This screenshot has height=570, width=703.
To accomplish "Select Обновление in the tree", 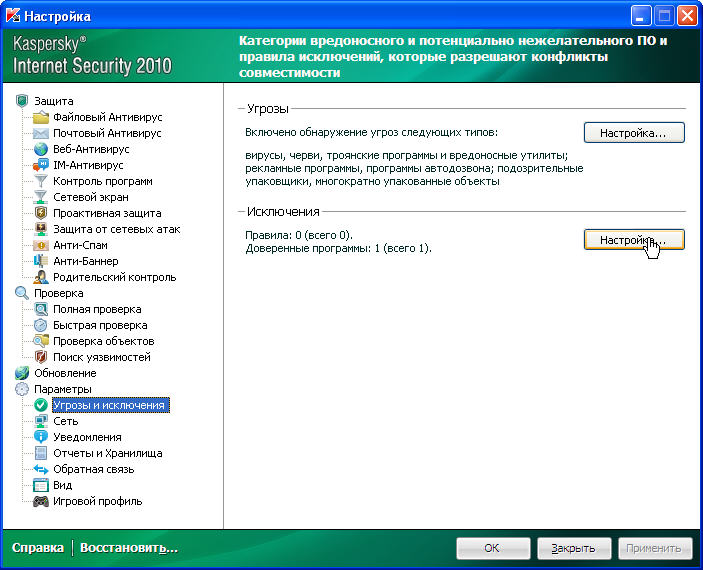I will tap(65, 373).
